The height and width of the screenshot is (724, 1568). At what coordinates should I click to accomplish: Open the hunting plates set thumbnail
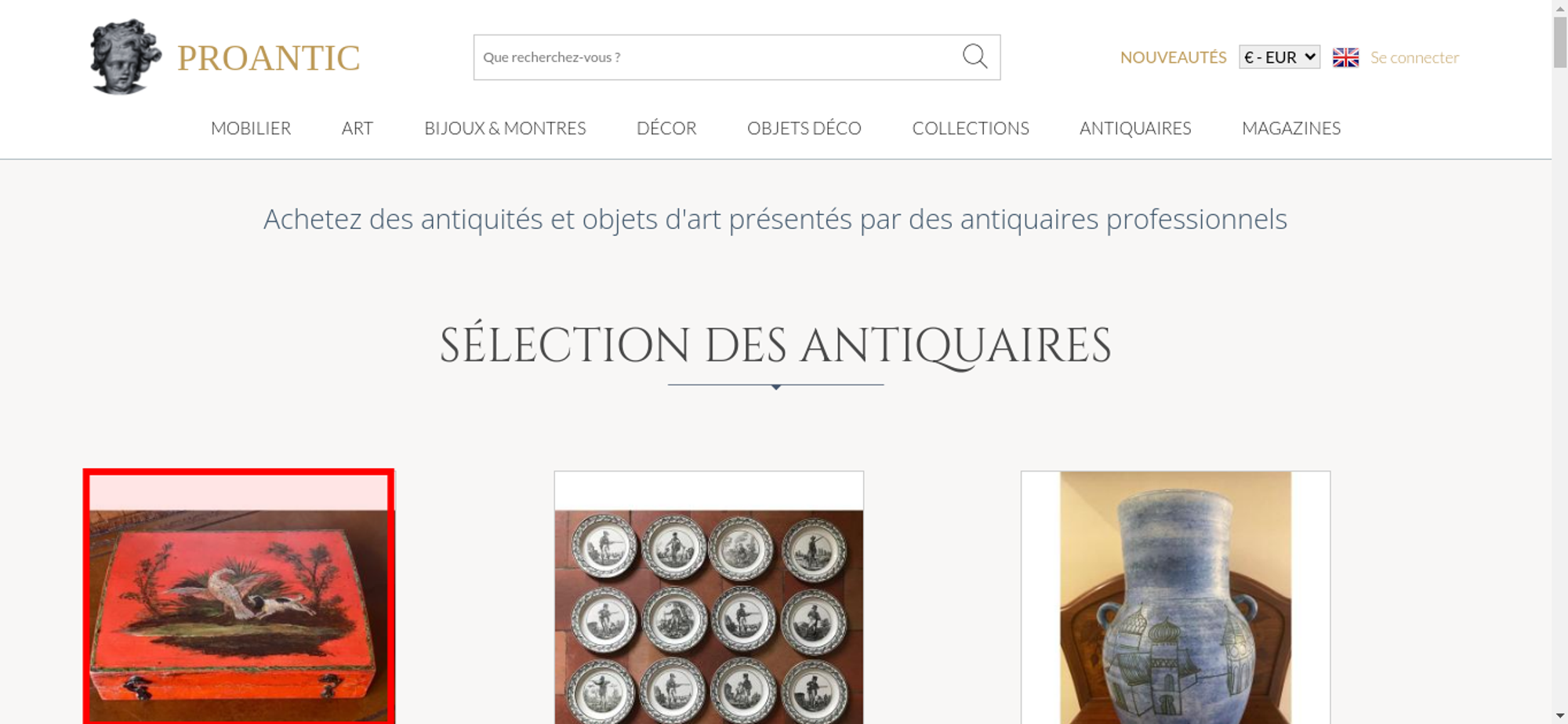pyautogui.click(x=709, y=597)
